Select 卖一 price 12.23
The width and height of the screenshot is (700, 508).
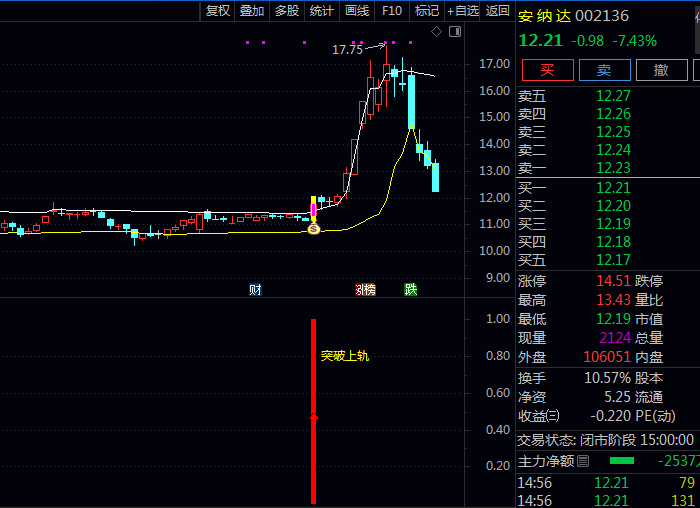(x=613, y=168)
